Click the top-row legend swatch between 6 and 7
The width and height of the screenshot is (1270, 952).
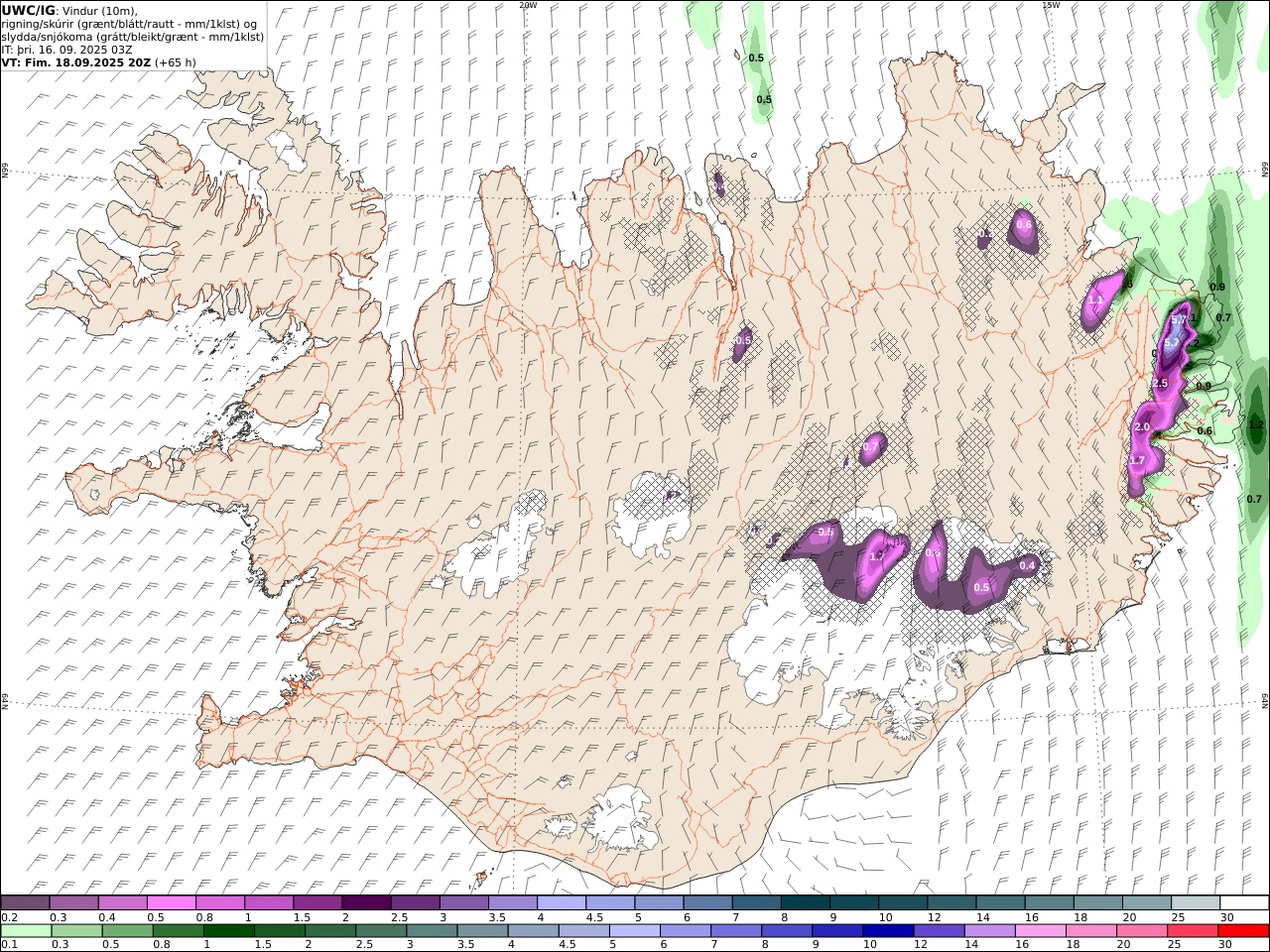[x=706, y=902]
